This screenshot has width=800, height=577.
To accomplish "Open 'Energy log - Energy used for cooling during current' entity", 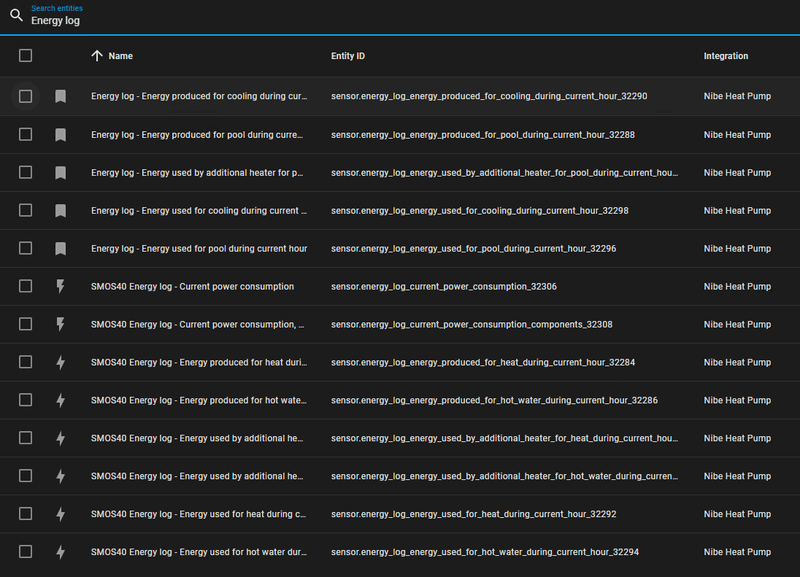I will (x=199, y=211).
